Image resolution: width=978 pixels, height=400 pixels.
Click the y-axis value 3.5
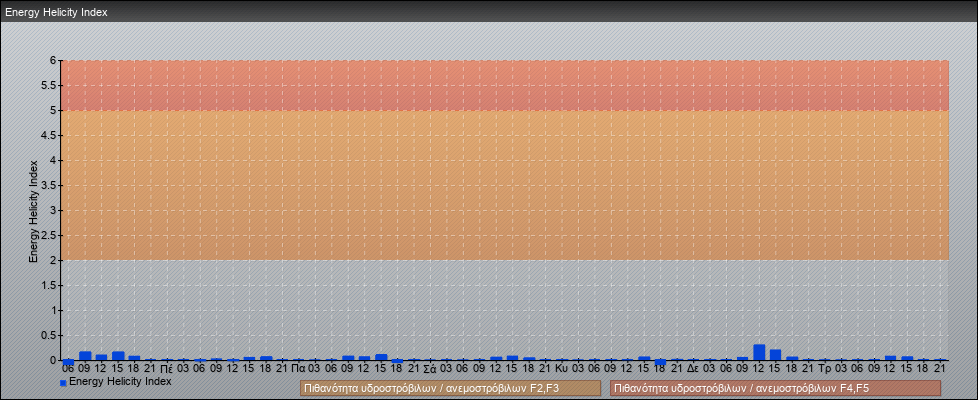pyautogui.click(x=49, y=185)
